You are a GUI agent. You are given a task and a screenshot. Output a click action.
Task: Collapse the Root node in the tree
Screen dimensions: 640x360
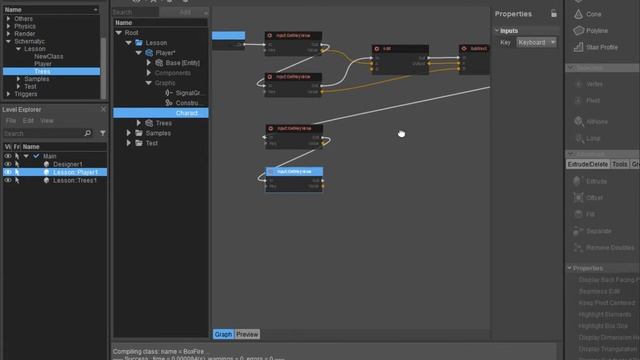pyautogui.click(x=118, y=33)
